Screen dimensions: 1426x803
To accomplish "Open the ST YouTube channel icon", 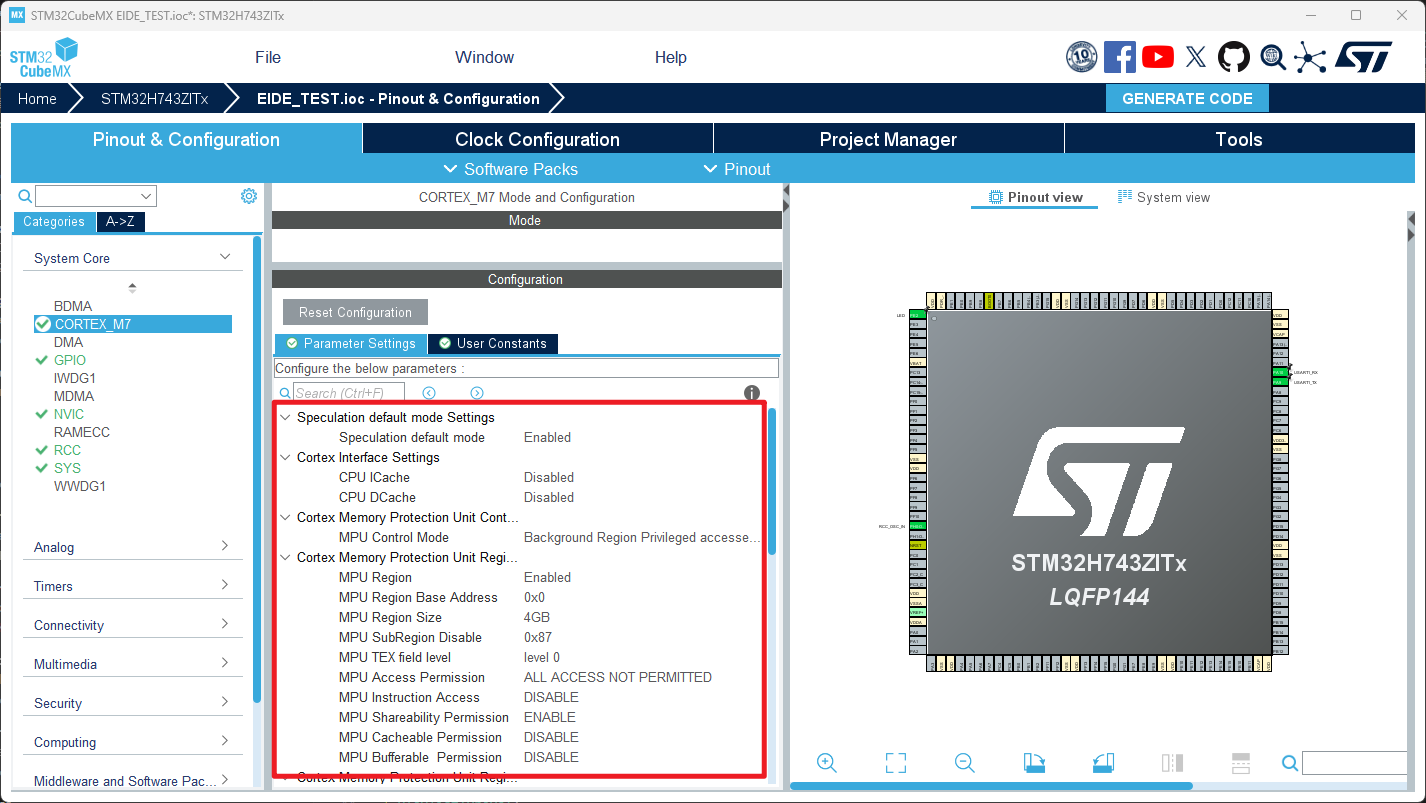I will 1157,57.
